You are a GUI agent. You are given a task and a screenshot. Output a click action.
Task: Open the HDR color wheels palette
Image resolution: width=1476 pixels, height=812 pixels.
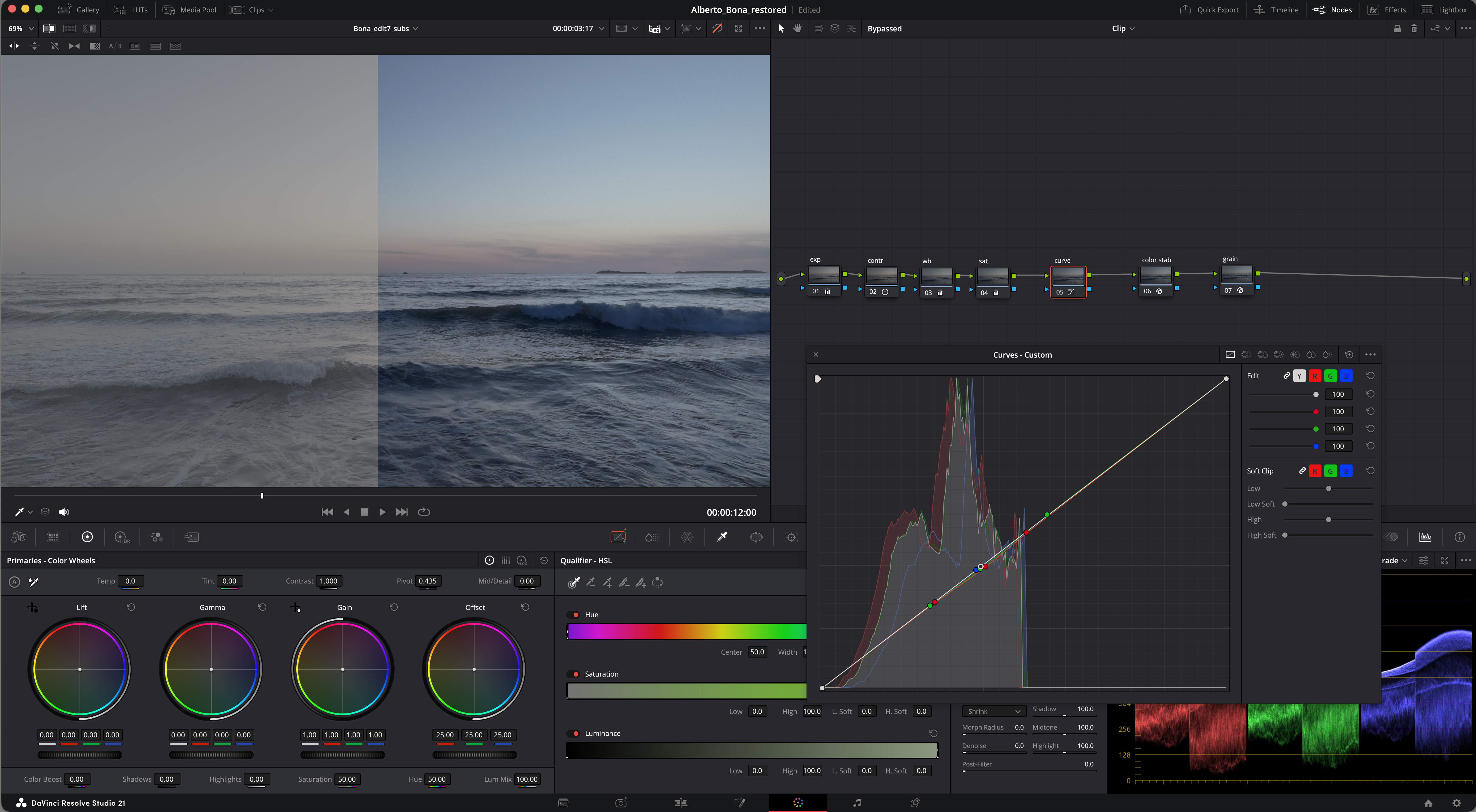(x=122, y=537)
